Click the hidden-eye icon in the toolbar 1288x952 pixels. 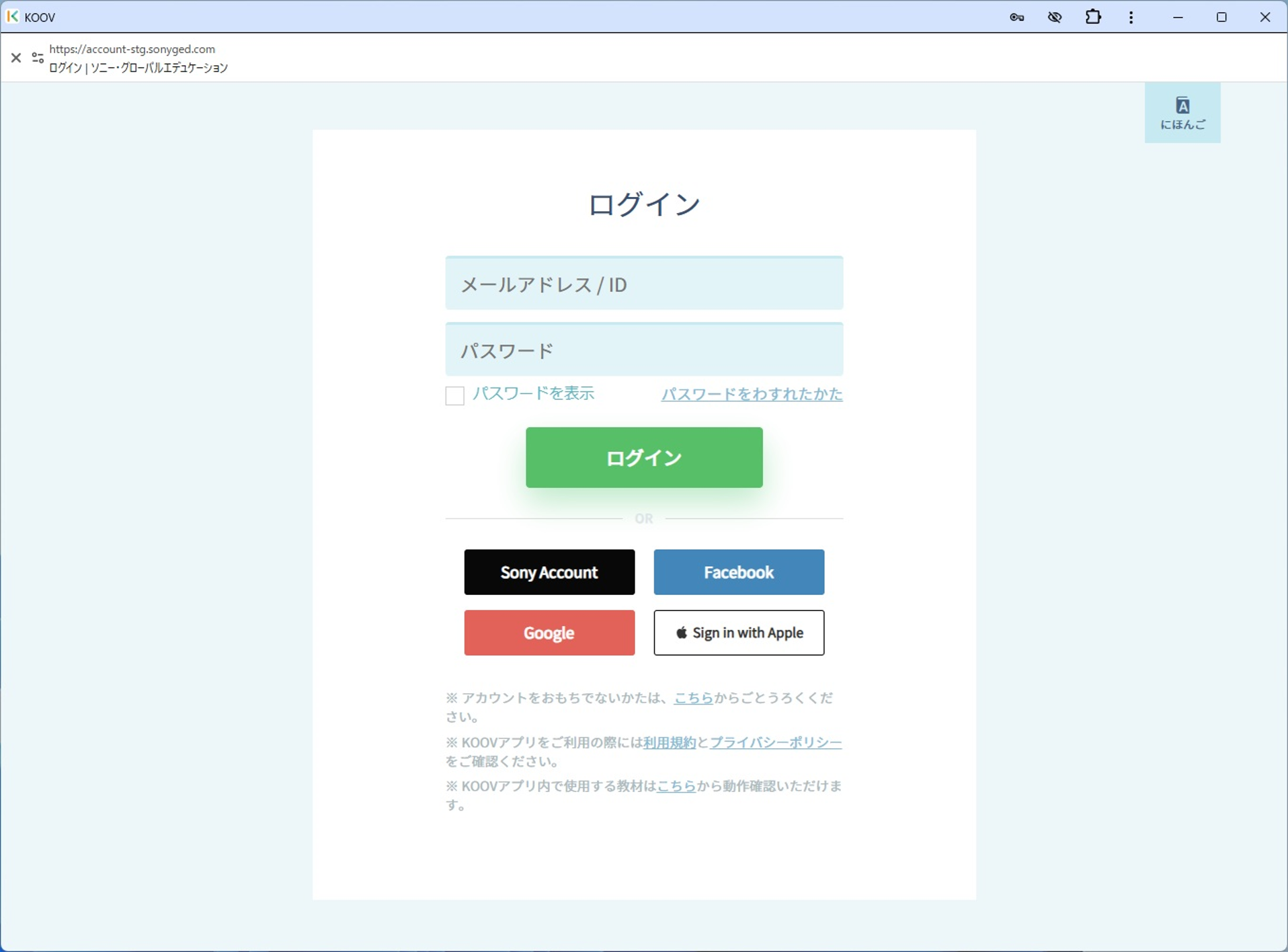click(1055, 17)
